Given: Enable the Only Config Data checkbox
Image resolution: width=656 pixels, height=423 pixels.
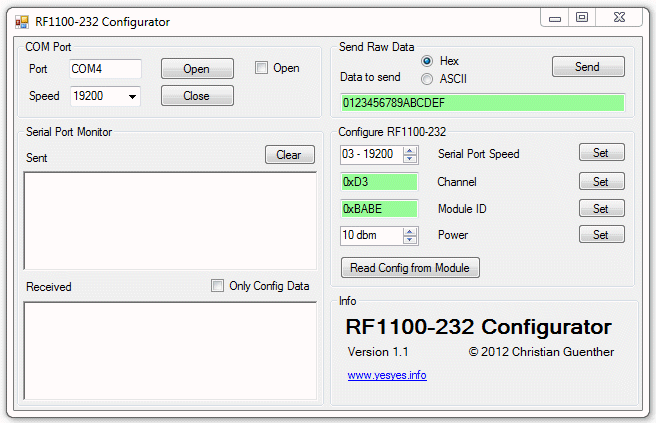Looking at the screenshot, I should coord(218,286).
